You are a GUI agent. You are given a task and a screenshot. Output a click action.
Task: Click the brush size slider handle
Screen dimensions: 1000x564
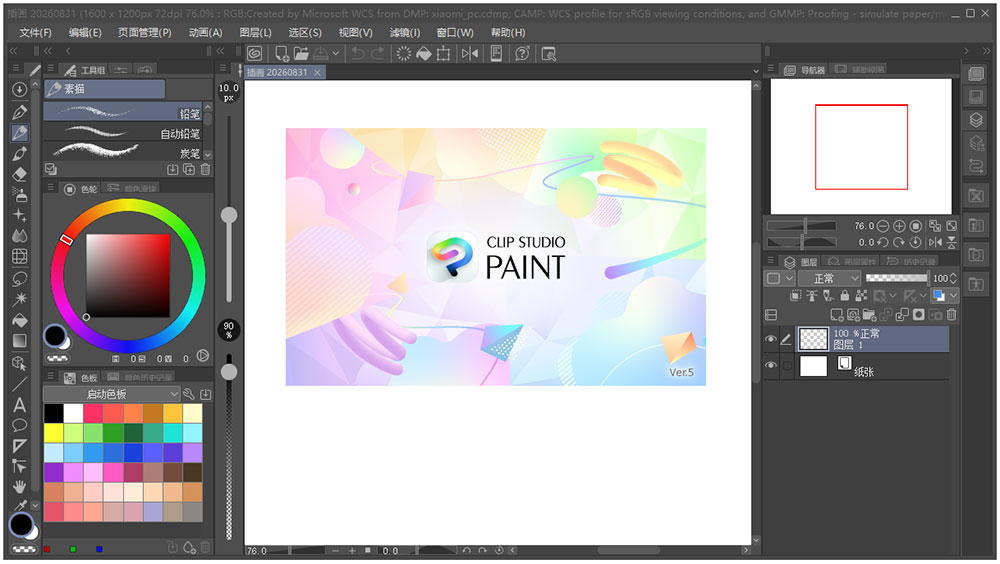(229, 215)
